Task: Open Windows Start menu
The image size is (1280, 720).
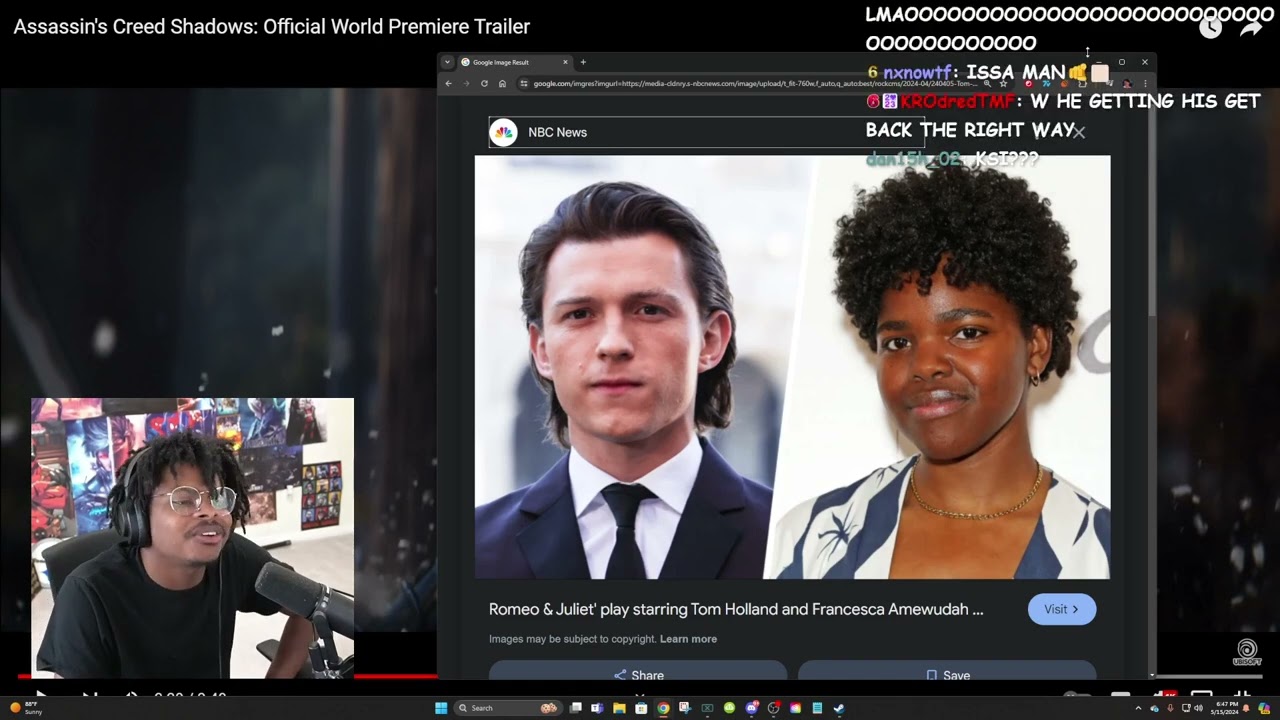Action: coord(441,708)
